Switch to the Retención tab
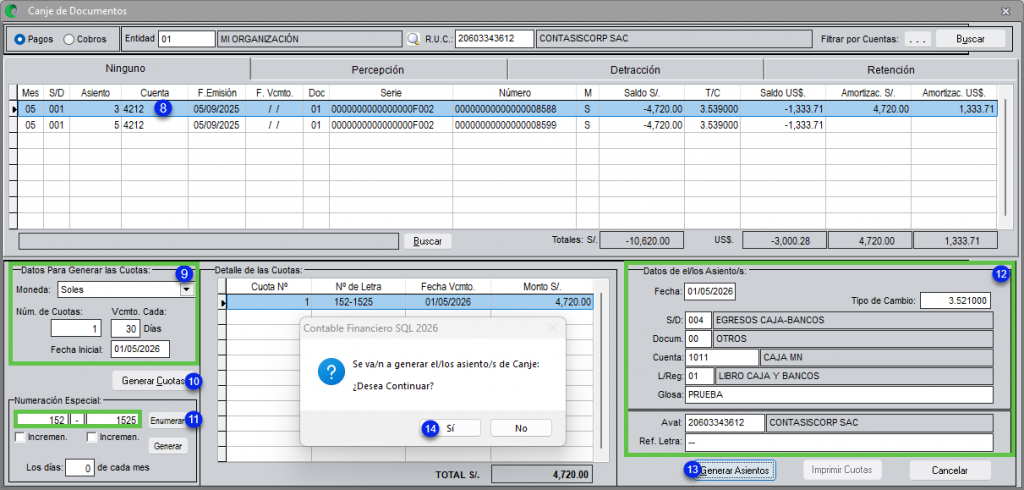 890,69
